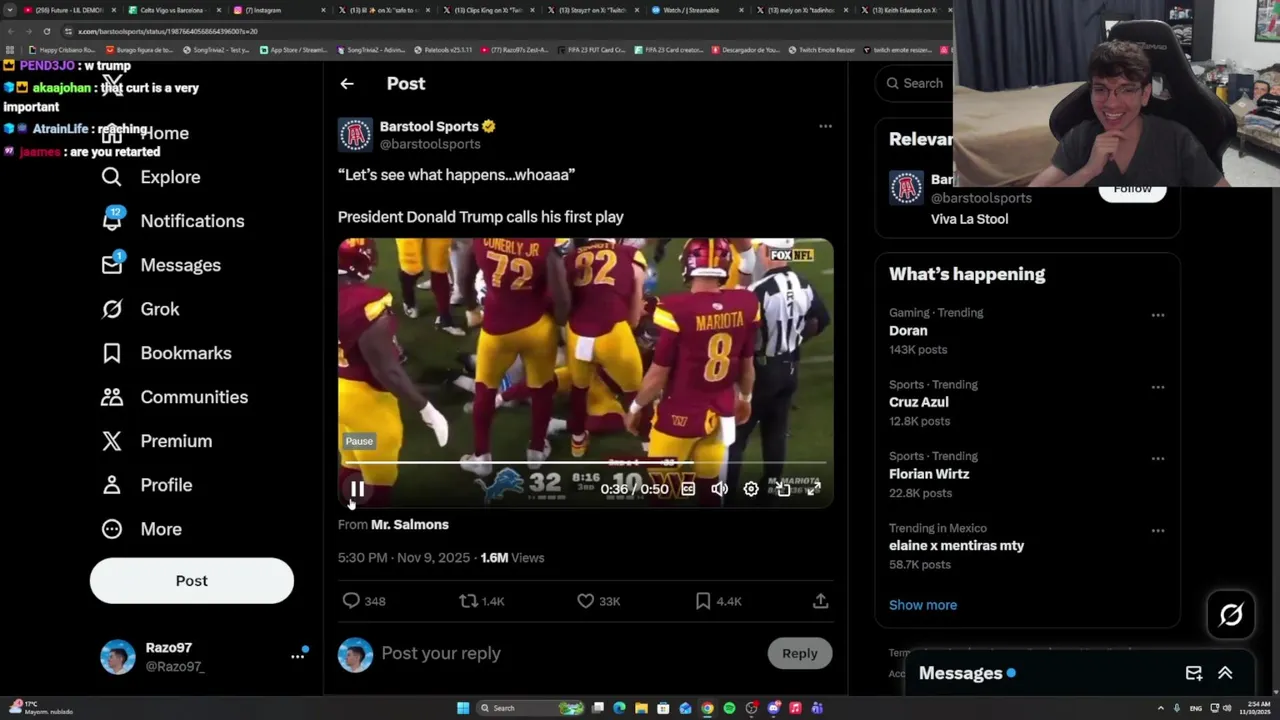Expand the Messages drawer chevrons
Screen dimensions: 1280x720
tap(1225, 673)
